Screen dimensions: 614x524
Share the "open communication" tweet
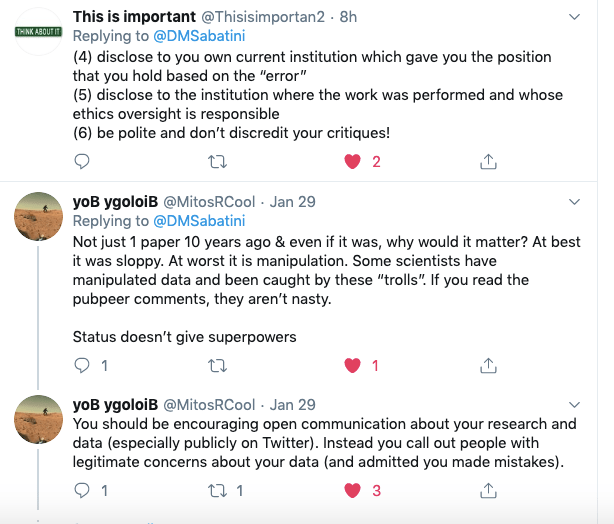pos(488,490)
